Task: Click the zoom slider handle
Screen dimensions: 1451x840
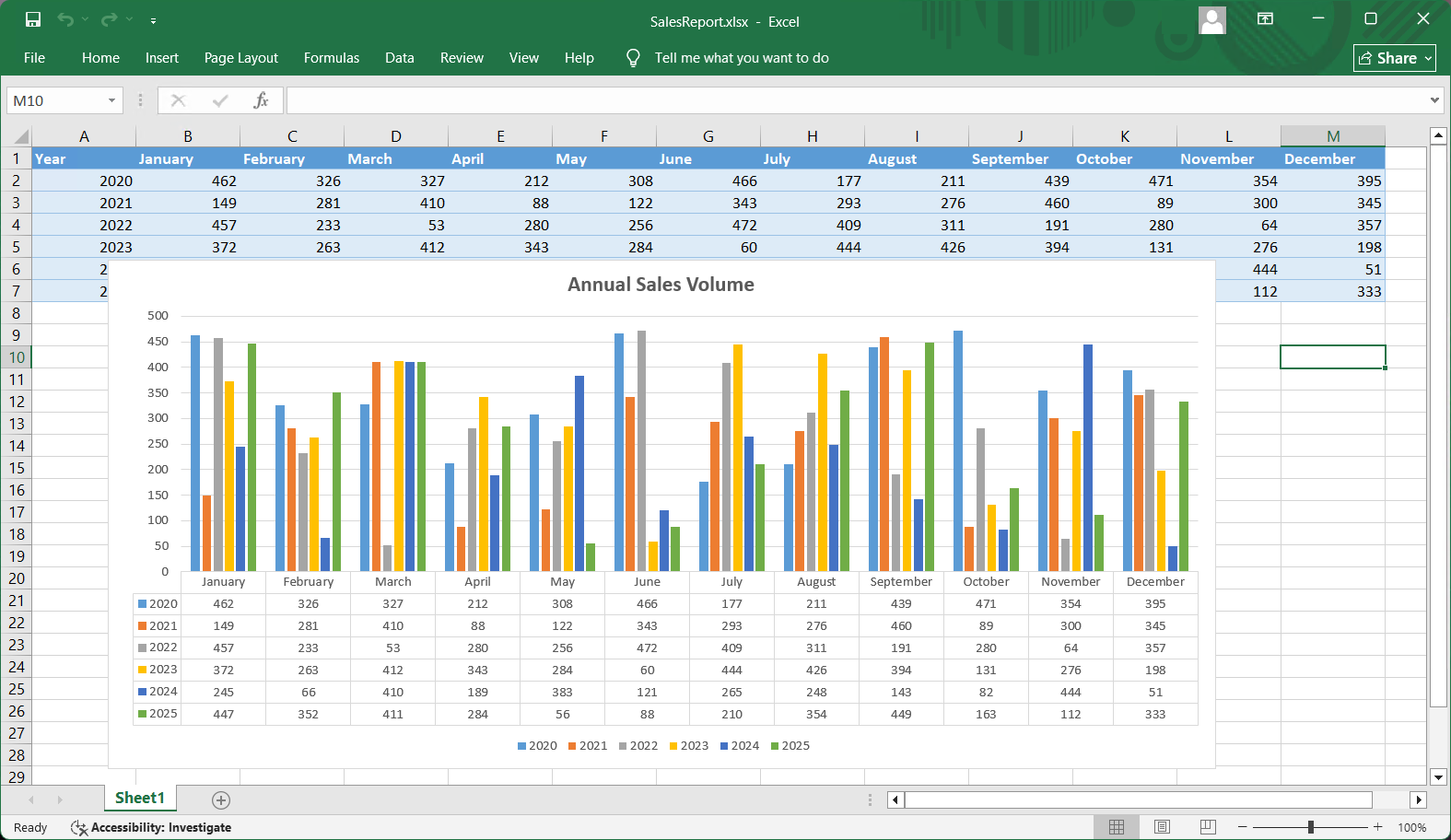Action: point(1310,827)
